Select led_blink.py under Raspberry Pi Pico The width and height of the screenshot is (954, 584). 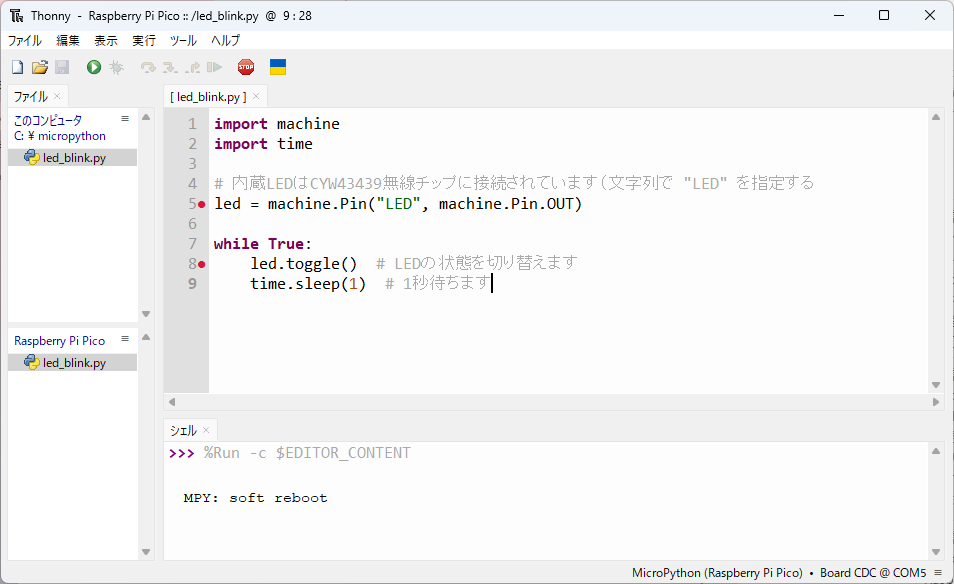click(74, 363)
